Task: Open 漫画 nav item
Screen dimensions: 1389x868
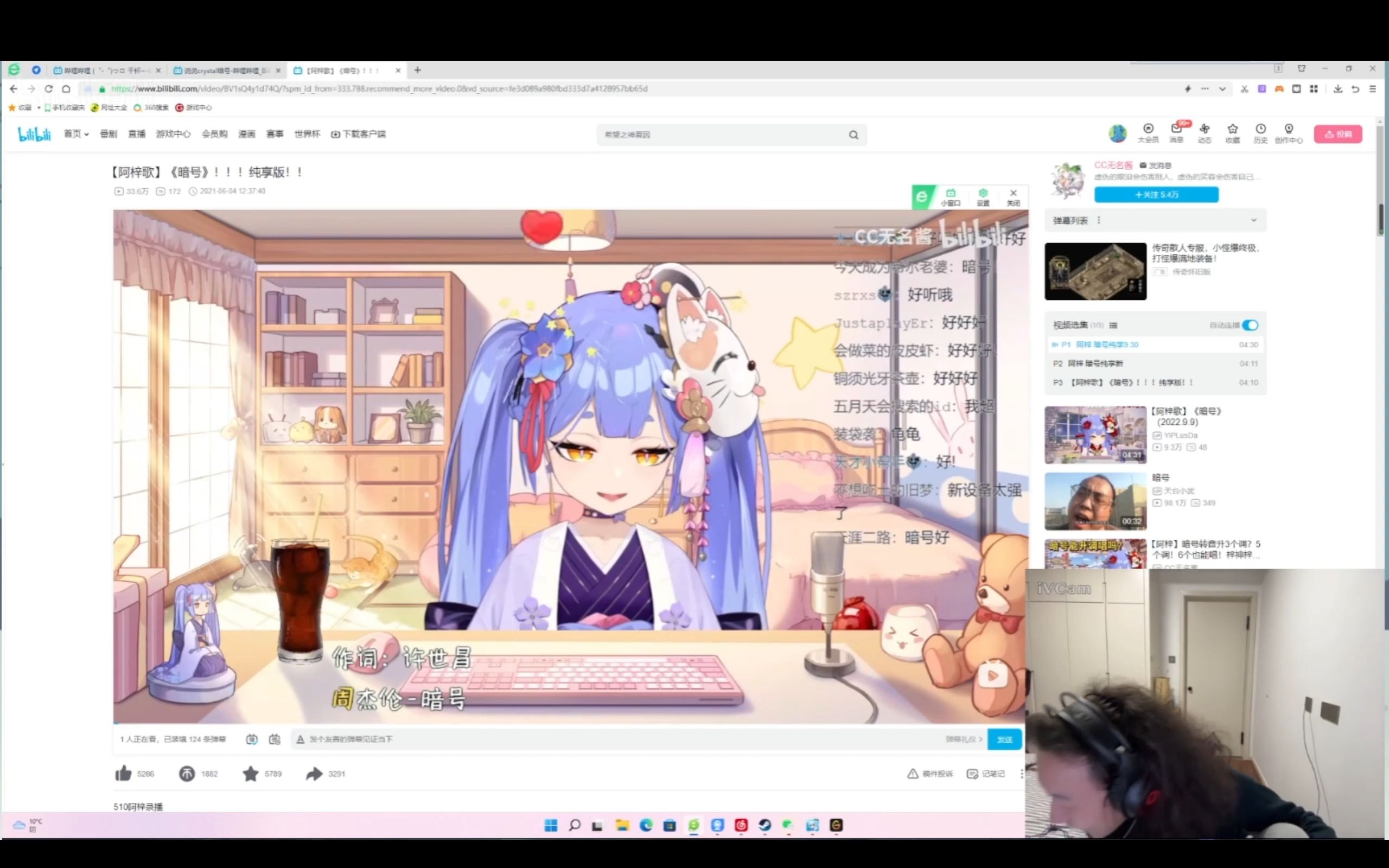Action: pos(246,134)
